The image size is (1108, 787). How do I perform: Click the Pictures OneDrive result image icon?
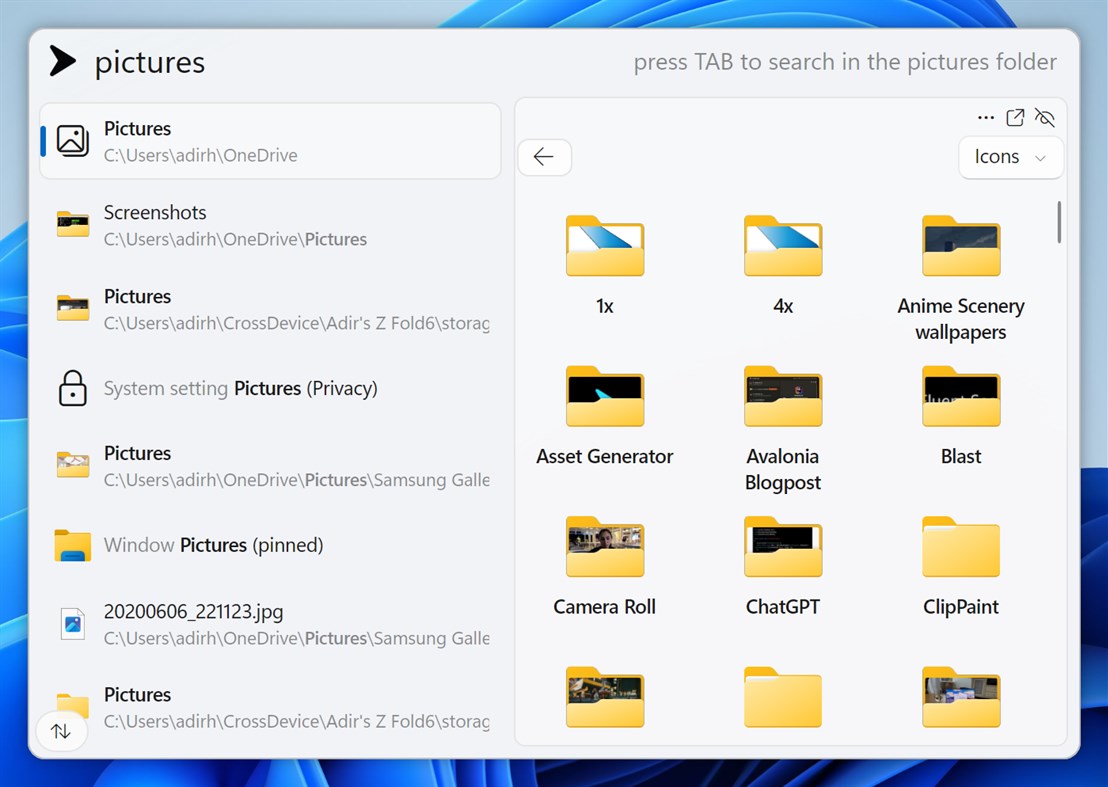click(x=72, y=140)
